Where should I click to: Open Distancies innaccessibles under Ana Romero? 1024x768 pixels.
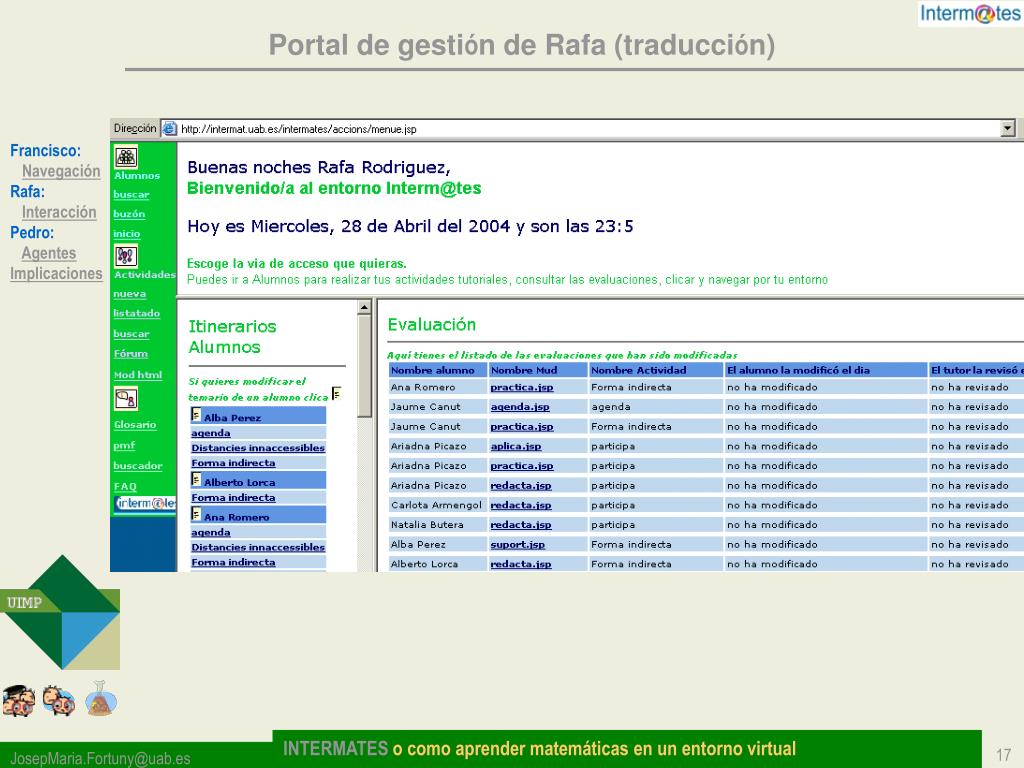click(x=258, y=547)
